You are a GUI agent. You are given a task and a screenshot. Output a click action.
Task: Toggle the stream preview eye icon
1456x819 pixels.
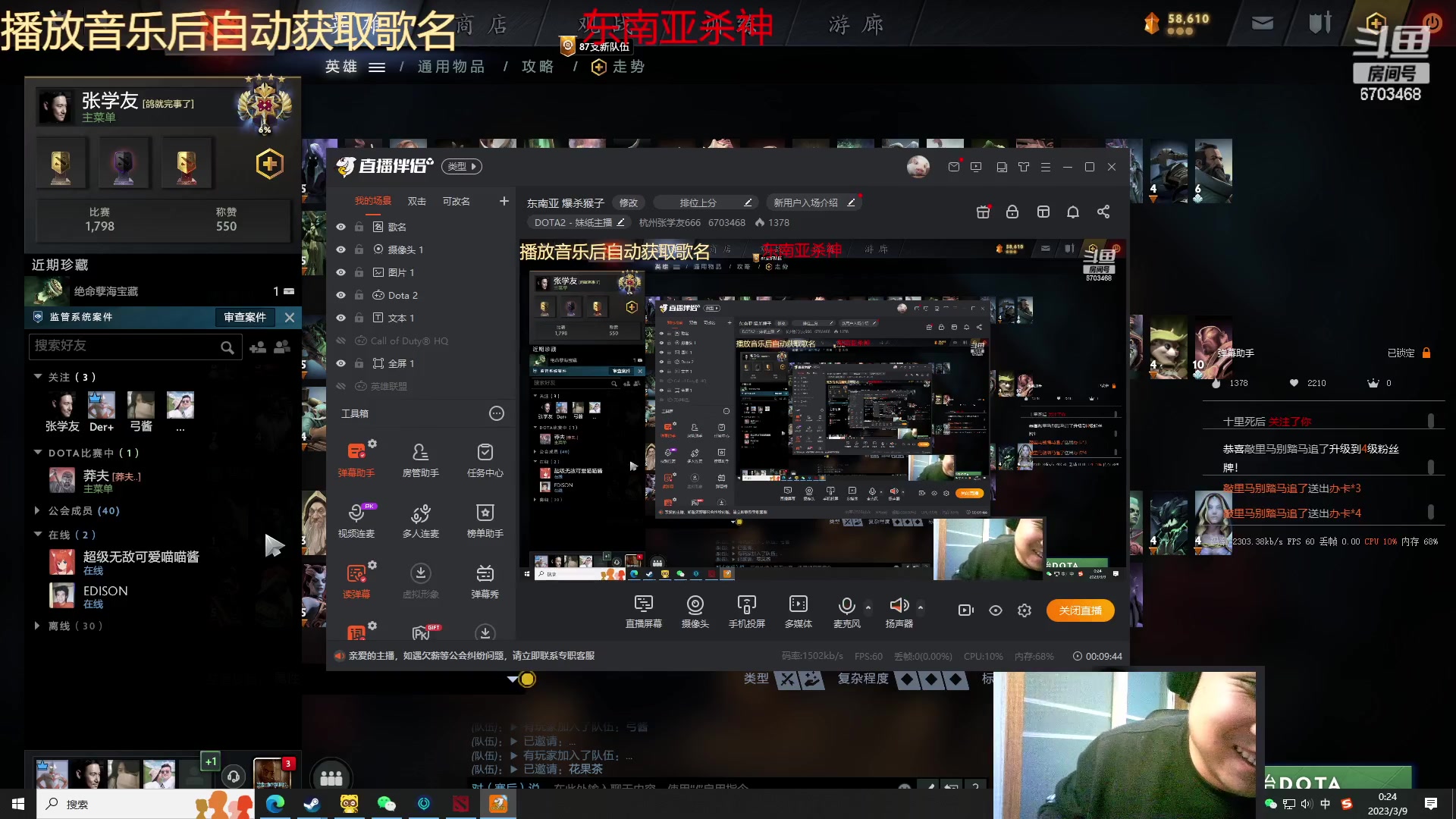pyautogui.click(x=996, y=610)
